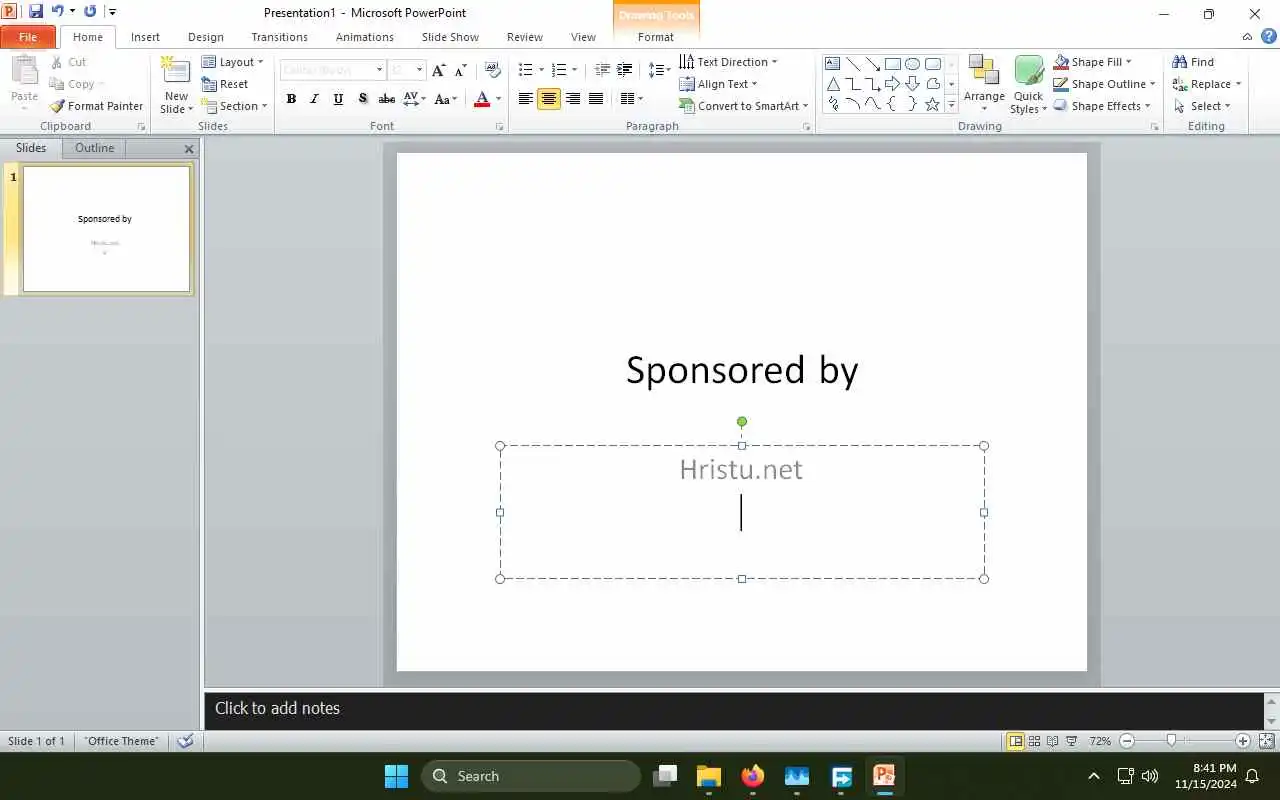Open PowerPoint Help question mark

tap(1268, 36)
